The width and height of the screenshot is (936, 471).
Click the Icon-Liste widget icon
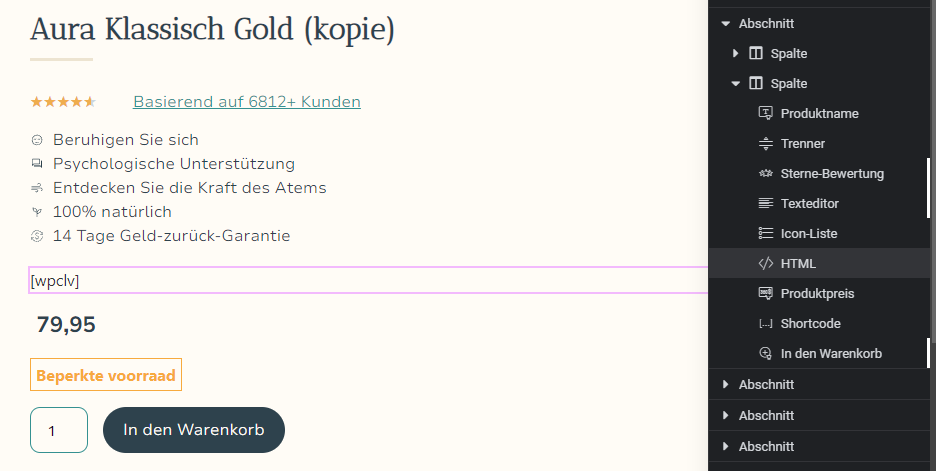[766, 233]
